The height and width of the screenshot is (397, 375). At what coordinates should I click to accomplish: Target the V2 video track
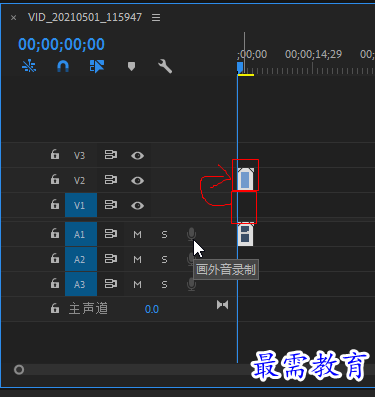79,180
